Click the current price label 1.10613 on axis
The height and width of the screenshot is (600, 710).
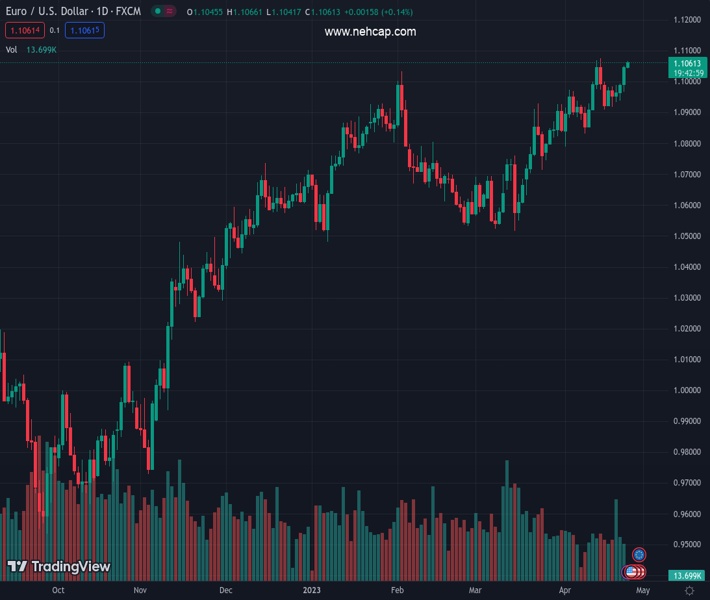688,63
